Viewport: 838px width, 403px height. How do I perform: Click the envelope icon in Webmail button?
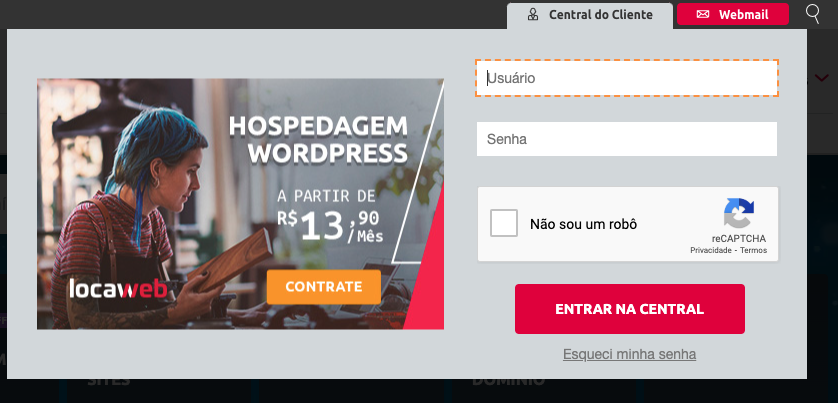coord(703,14)
